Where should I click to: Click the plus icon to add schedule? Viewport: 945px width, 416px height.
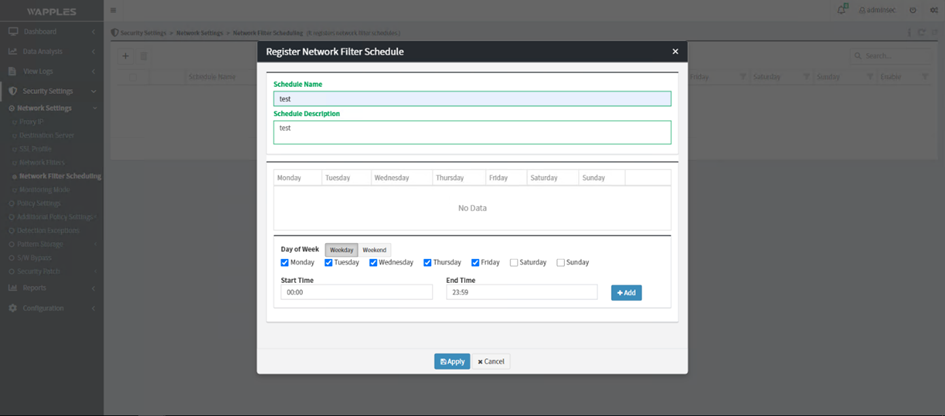[x=125, y=56]
